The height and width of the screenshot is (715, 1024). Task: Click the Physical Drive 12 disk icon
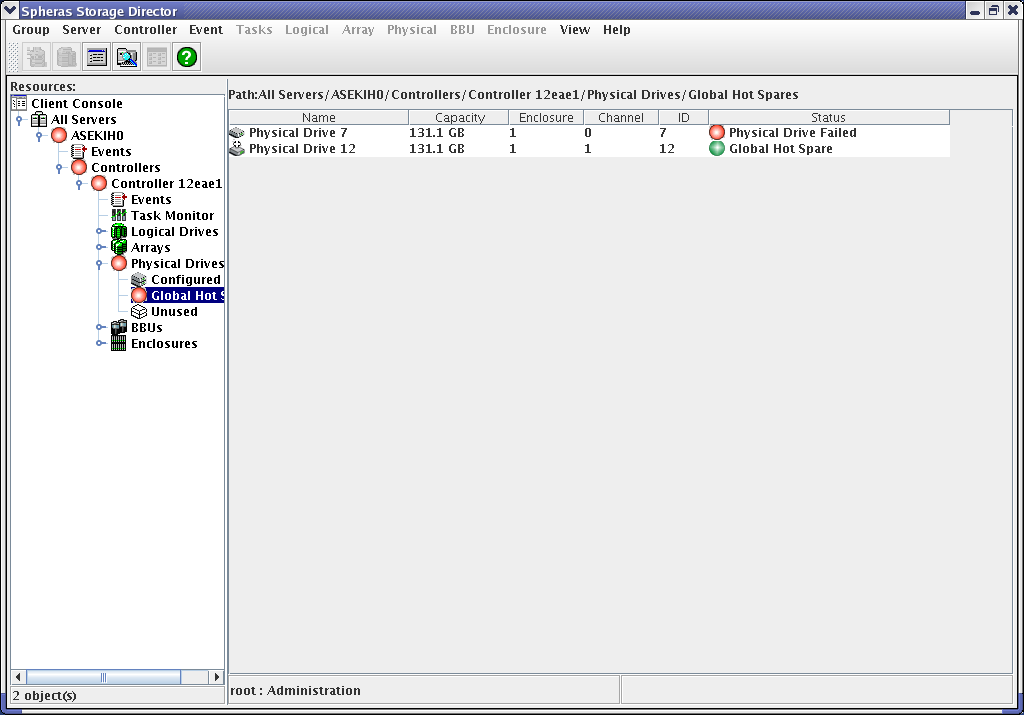(x=237, y=149)
